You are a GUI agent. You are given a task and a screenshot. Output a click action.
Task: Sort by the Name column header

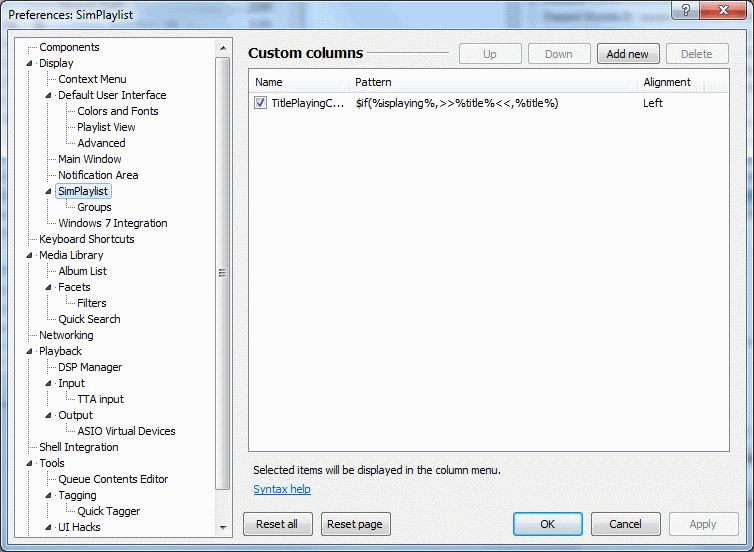click(x=299, y=82)
